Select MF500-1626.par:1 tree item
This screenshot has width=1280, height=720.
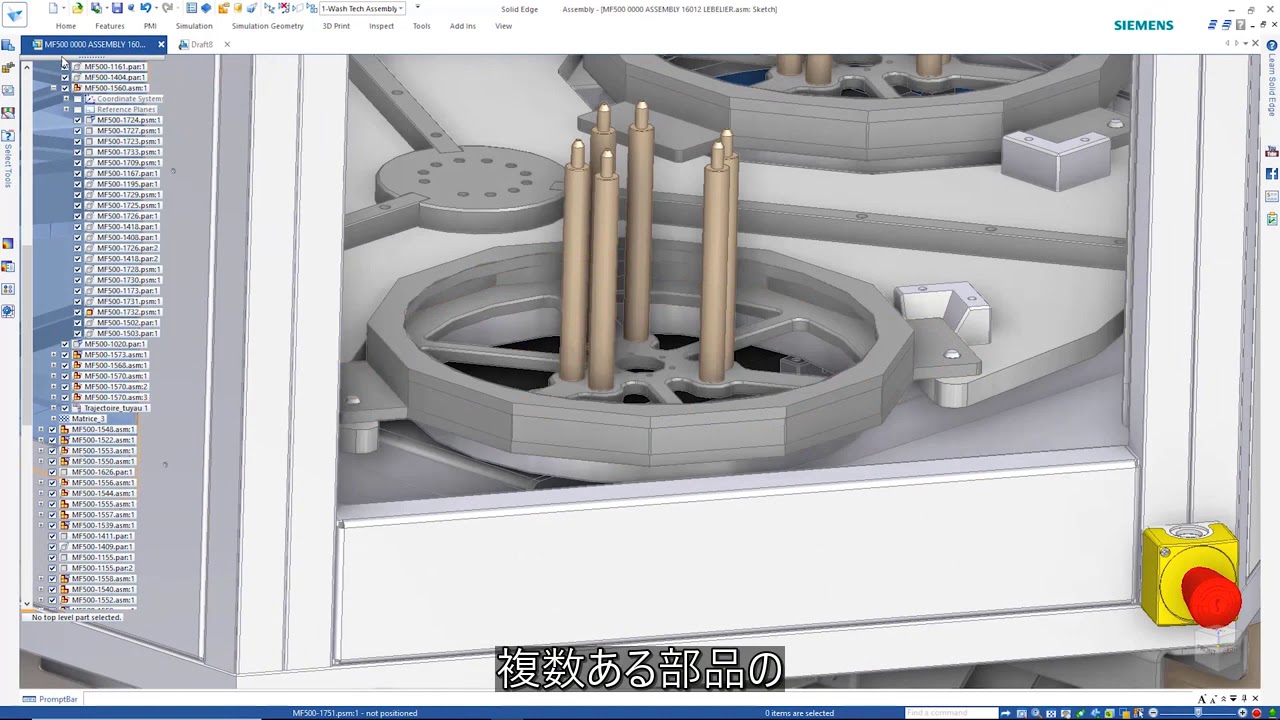point(102,472)
